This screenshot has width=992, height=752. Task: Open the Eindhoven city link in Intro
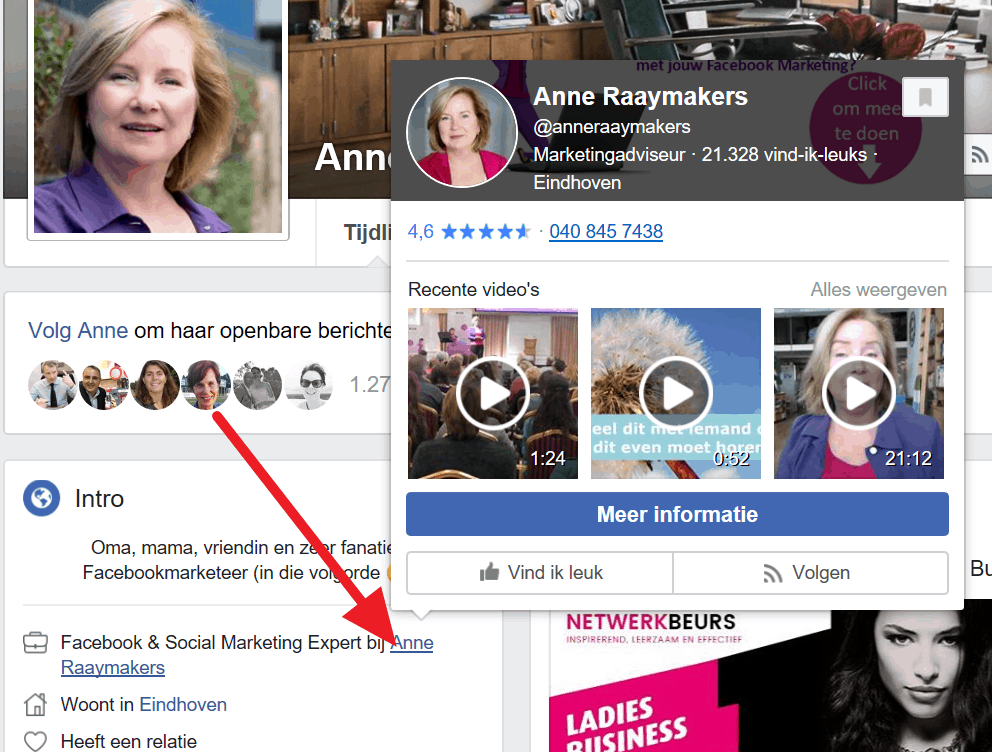(183, 705)
